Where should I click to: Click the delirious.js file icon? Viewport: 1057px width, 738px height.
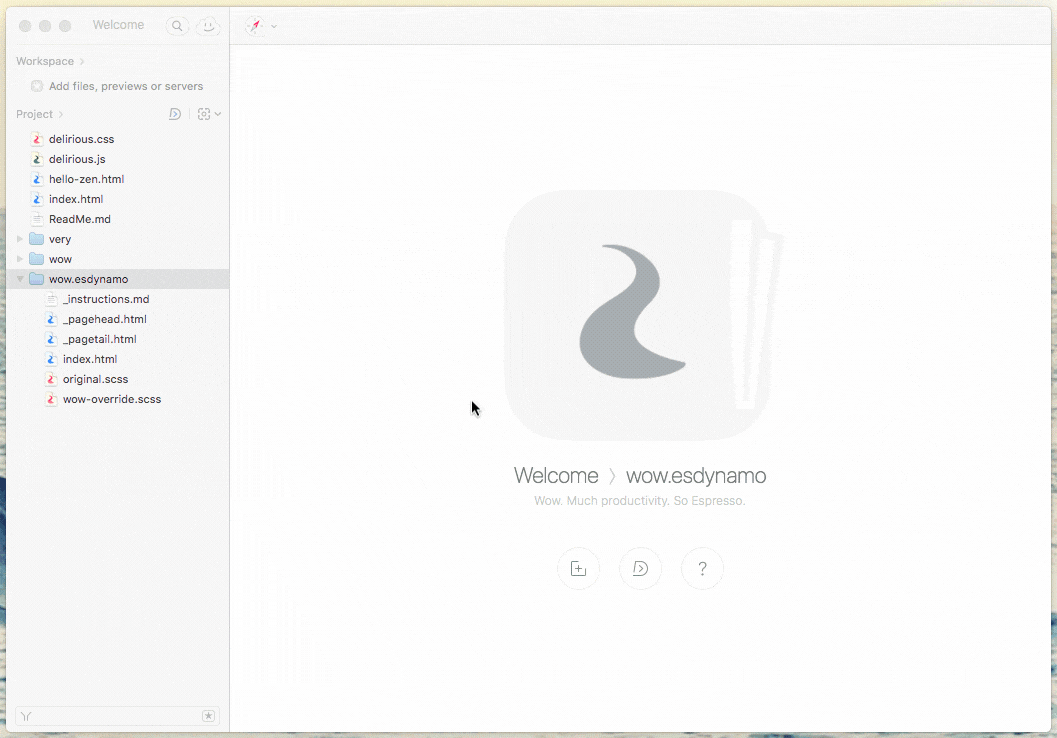[37, 160]
